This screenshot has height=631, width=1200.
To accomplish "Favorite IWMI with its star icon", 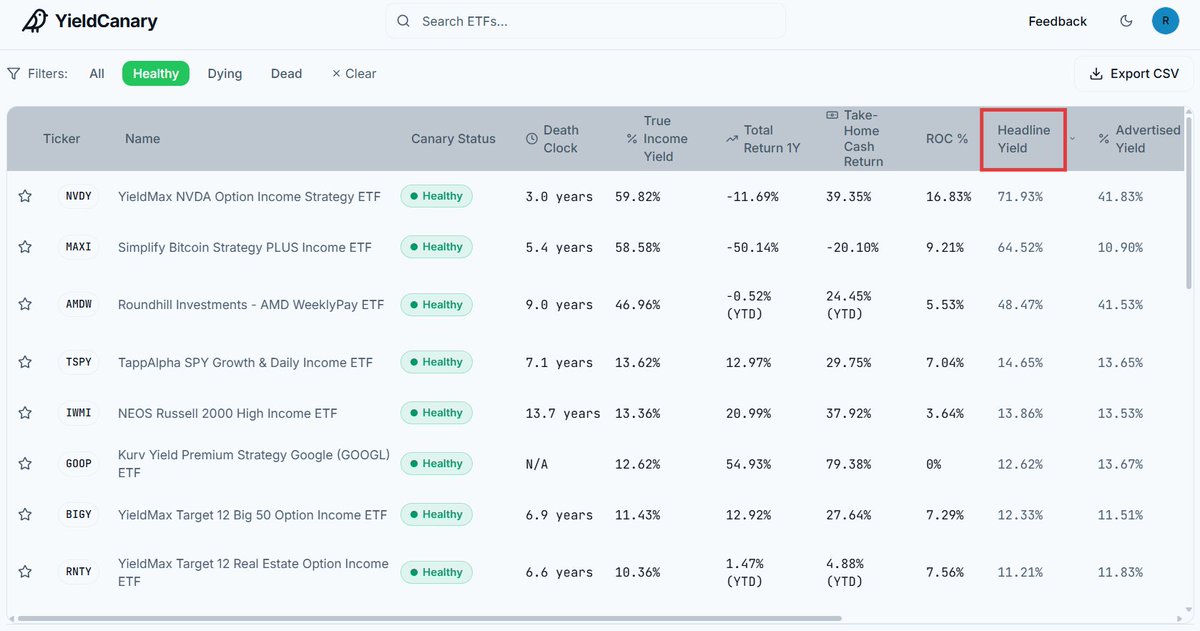I will 25,413.
